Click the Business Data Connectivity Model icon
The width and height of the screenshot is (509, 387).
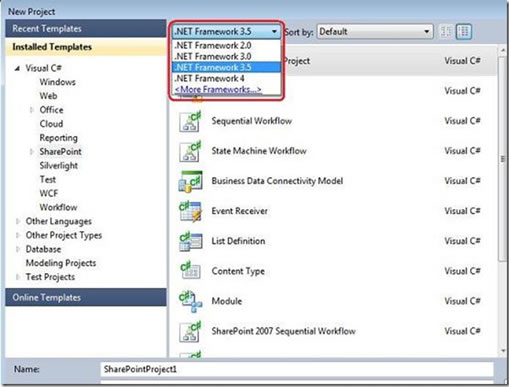click(x=190, y=182)
